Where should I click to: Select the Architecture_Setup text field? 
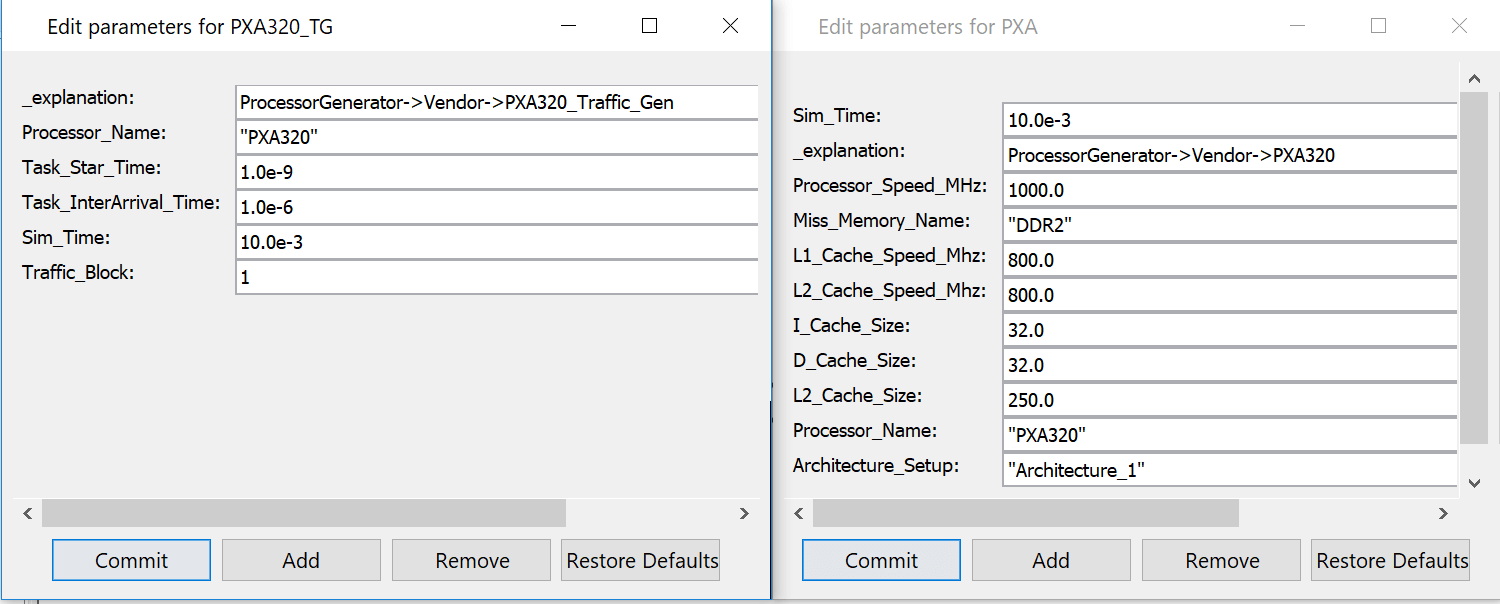pos(1229,470)
